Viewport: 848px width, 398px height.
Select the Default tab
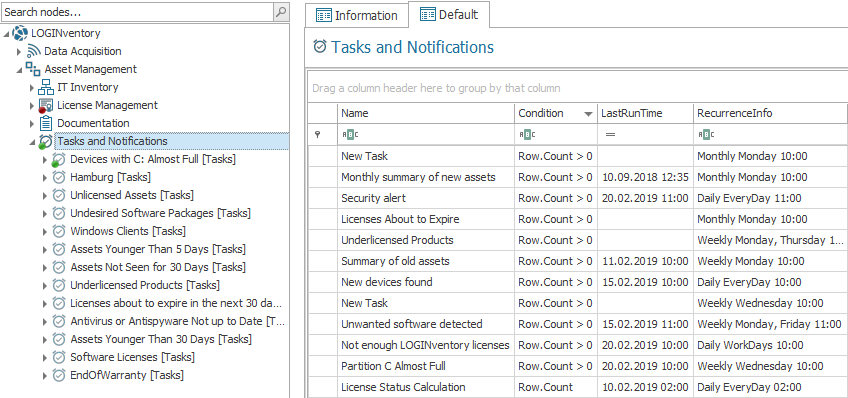[x=449, y=15]
